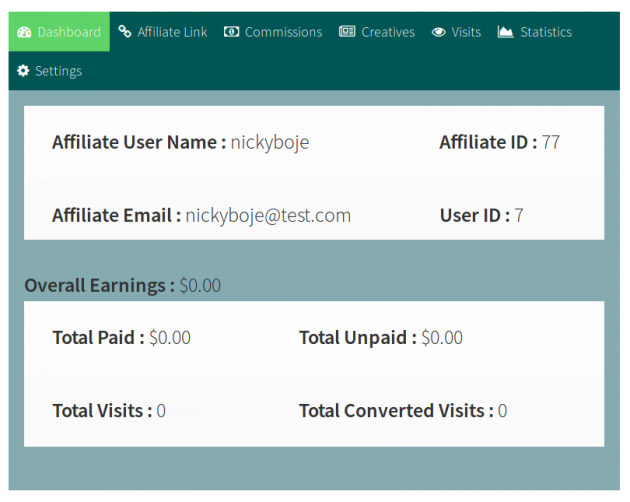Click the Affiliate Email label

pos(117,215)
